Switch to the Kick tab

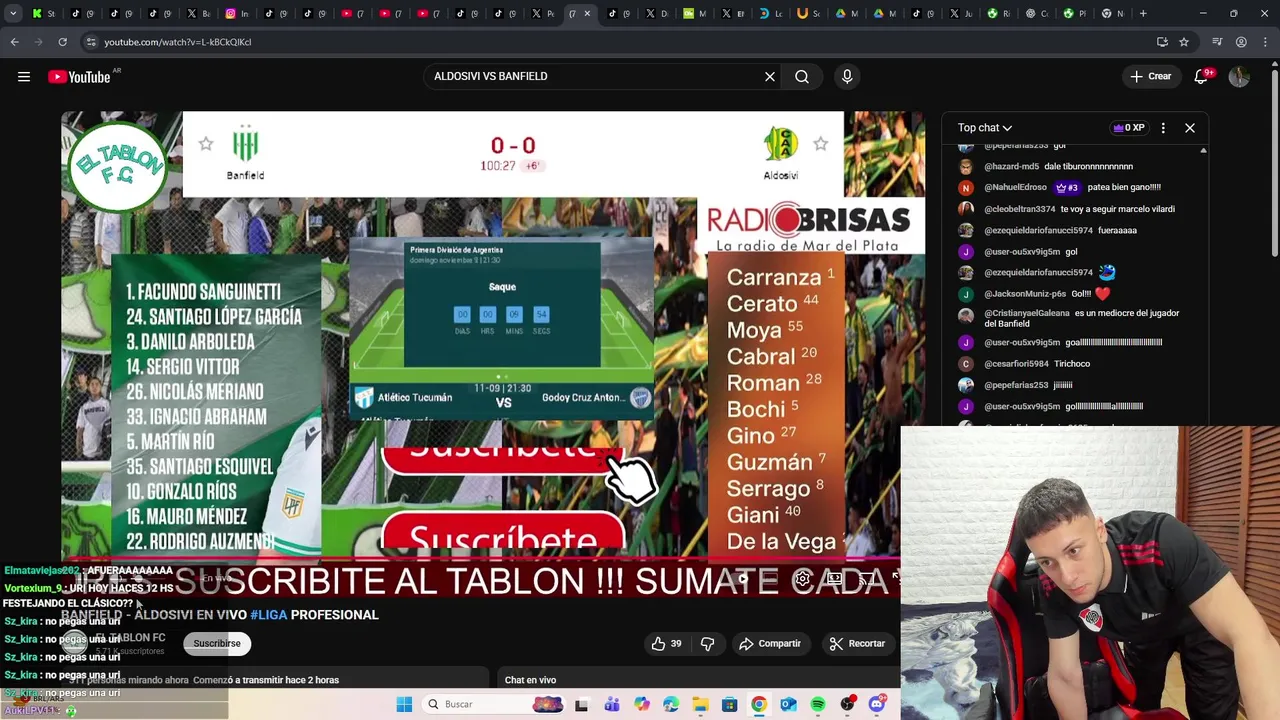44,13
